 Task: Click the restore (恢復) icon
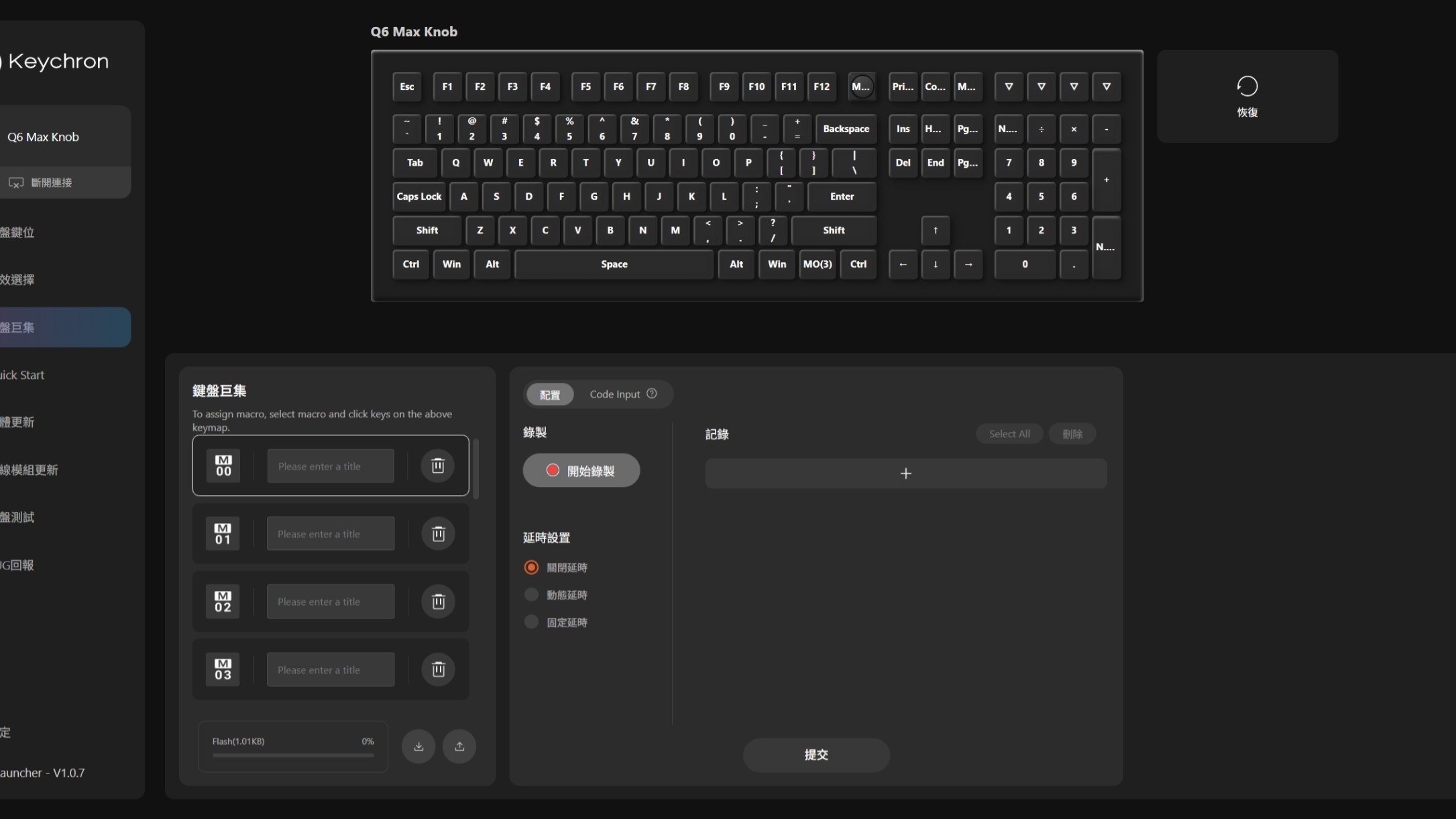[x=1247, y=87]
